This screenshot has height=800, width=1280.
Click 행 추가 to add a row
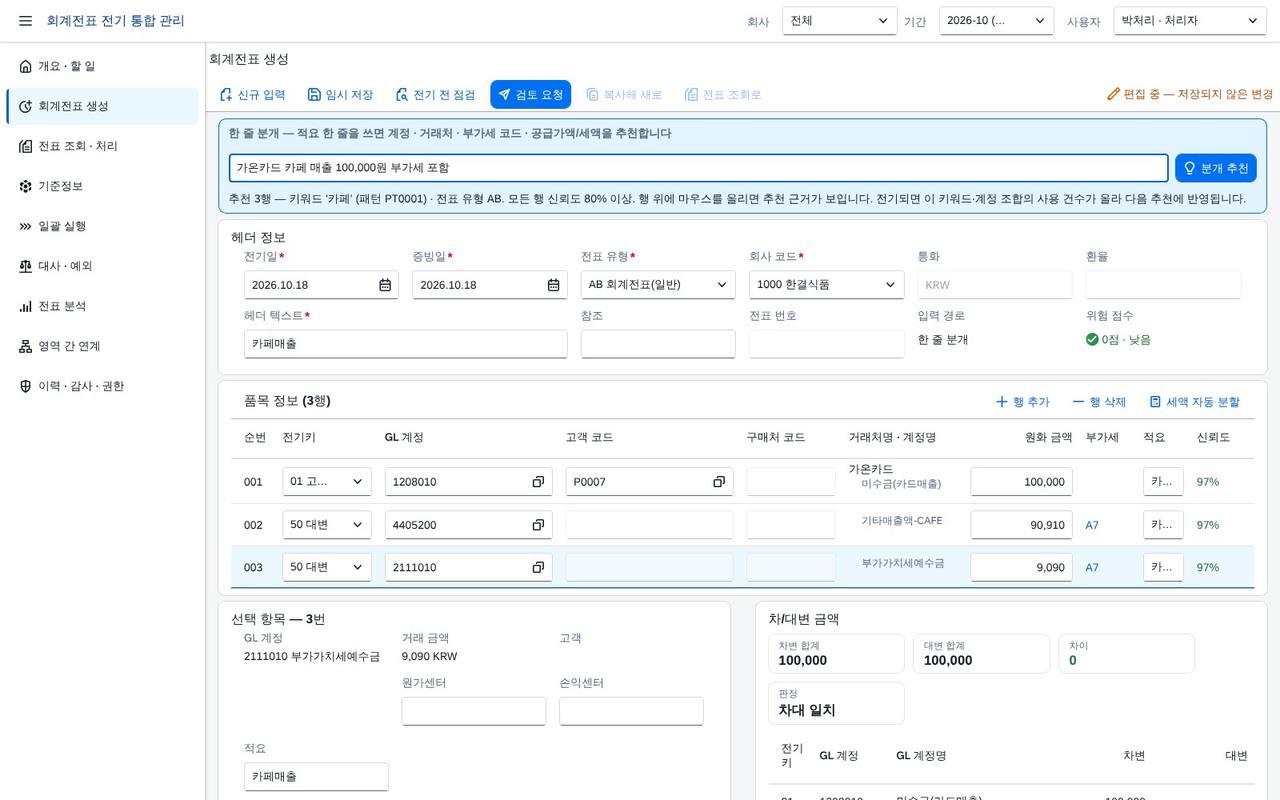tap(1022, 402)
